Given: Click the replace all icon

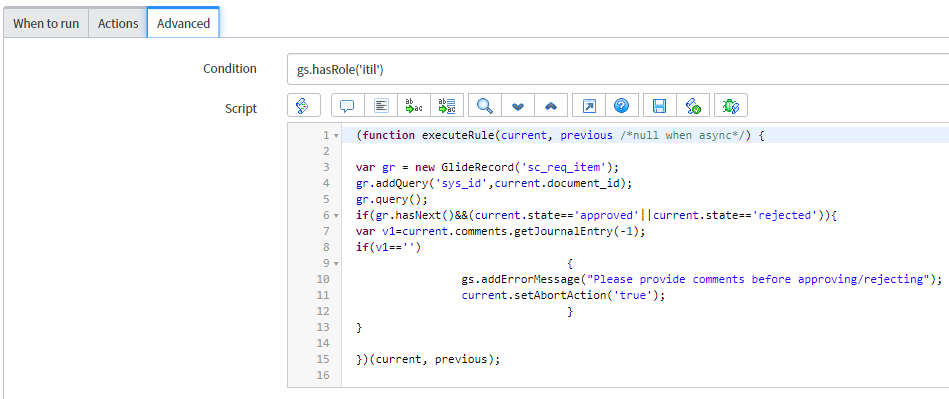Looking at the screenshot, I should coord(447,105).
